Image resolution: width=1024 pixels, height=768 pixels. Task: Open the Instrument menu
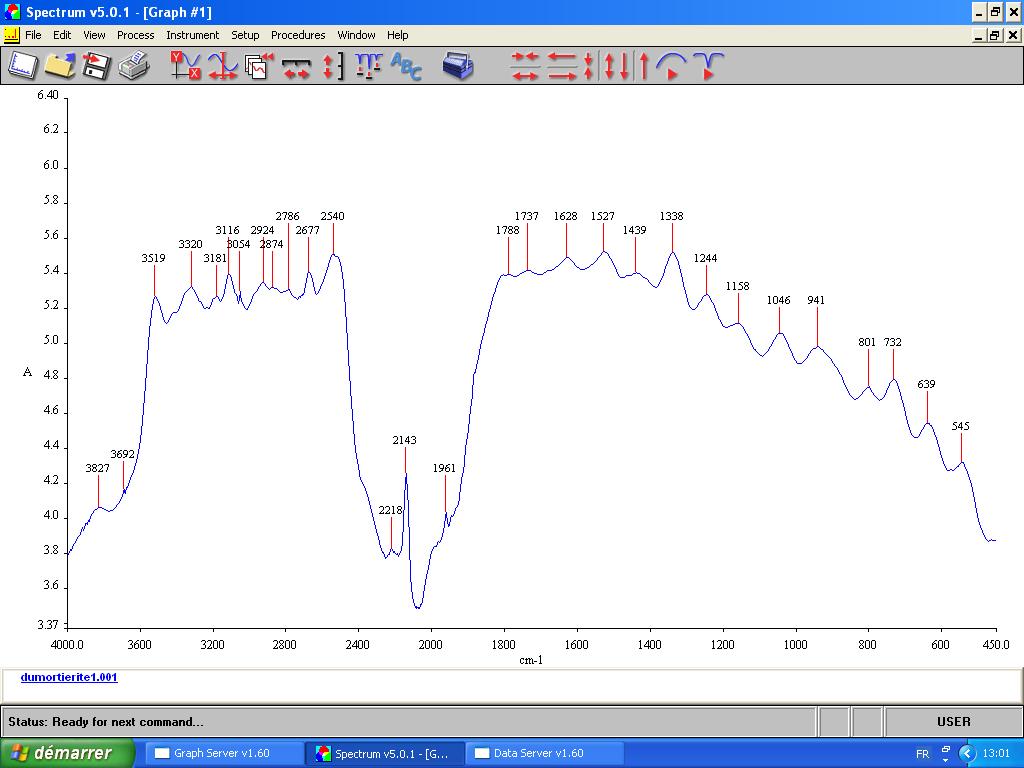[x=192, y=35]
